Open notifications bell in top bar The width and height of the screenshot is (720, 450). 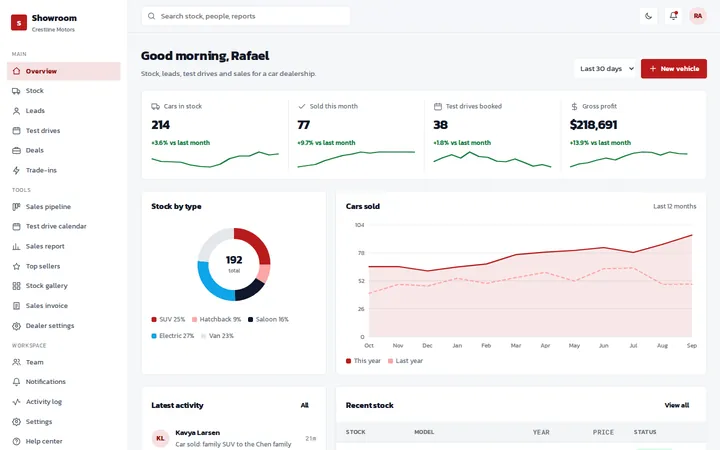(673, 16)
